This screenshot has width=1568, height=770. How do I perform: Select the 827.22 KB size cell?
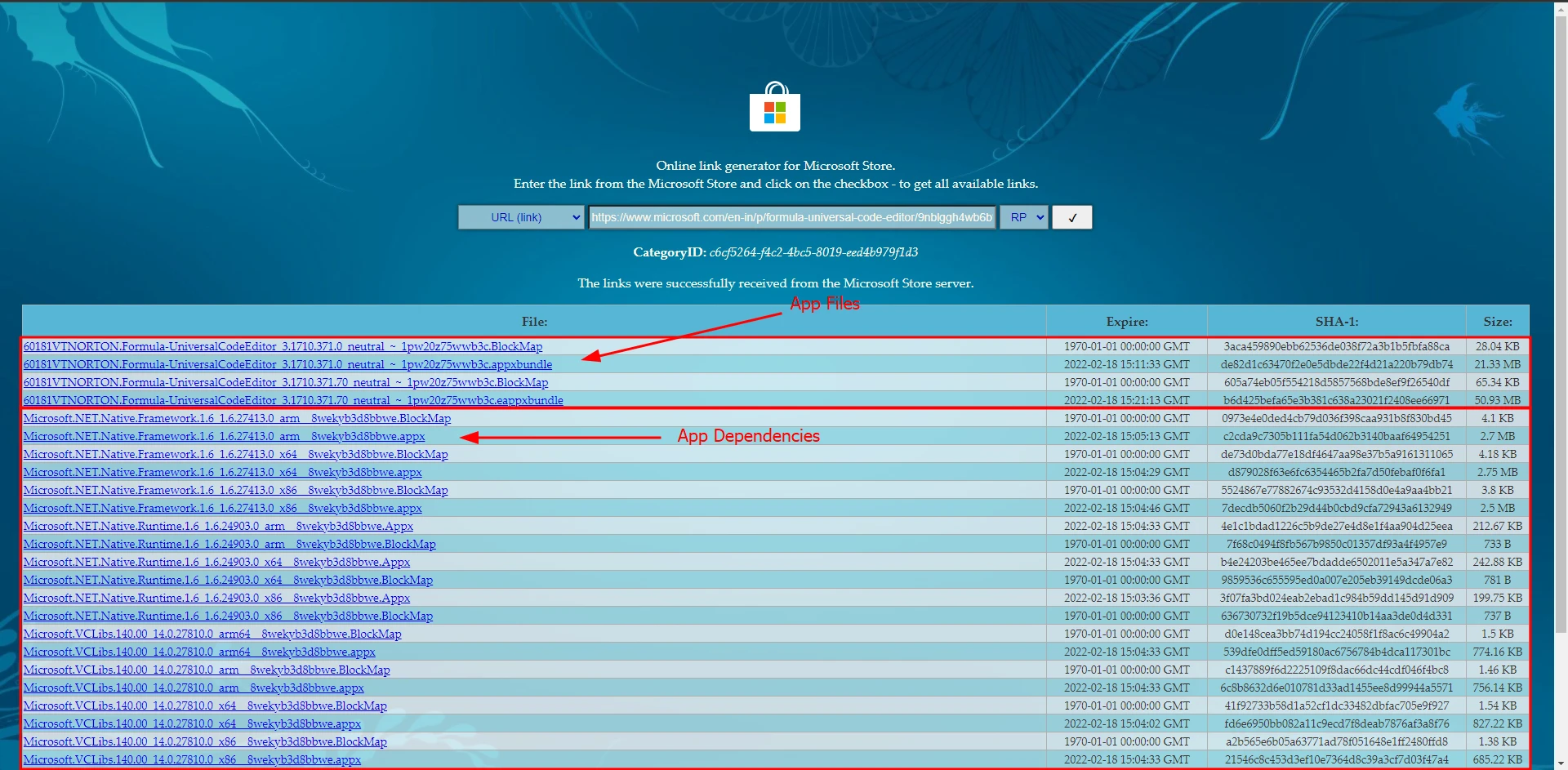(1498, 723)
